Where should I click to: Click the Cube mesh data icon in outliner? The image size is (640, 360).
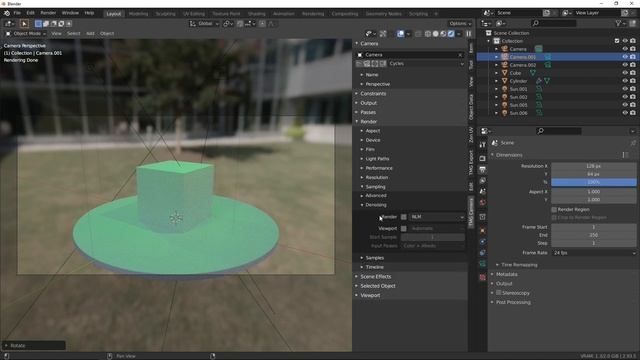533,73
